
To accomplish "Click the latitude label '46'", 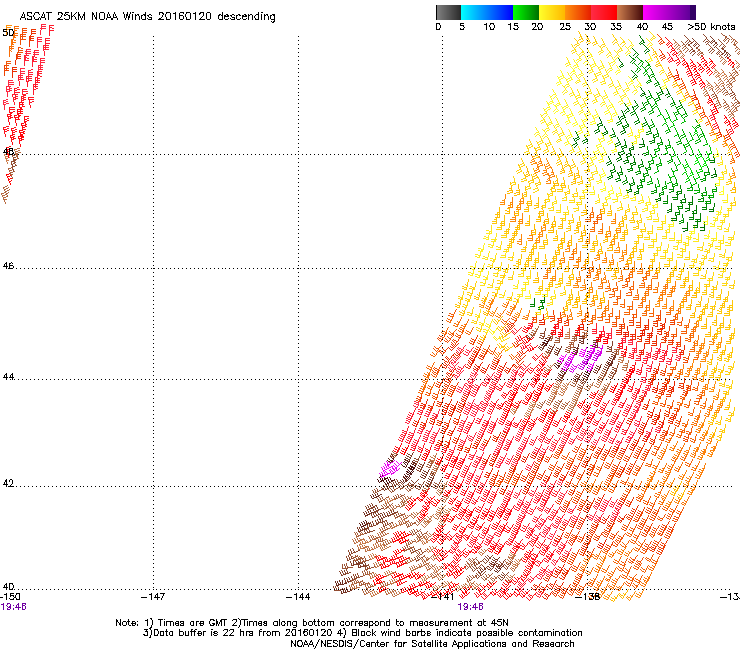I will click(x=8, y=266).
